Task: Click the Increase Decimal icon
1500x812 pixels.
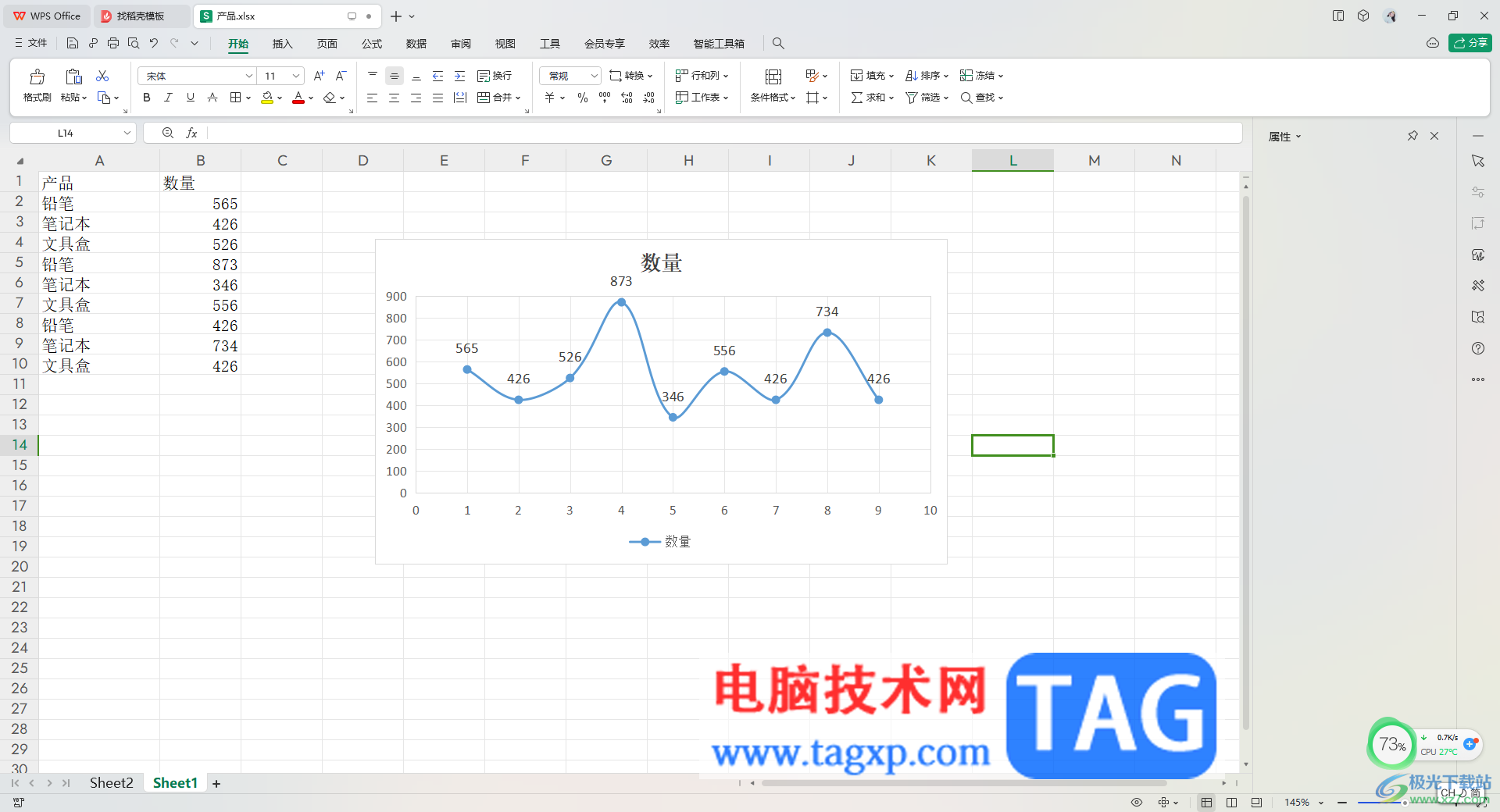Action: [627, 98]
